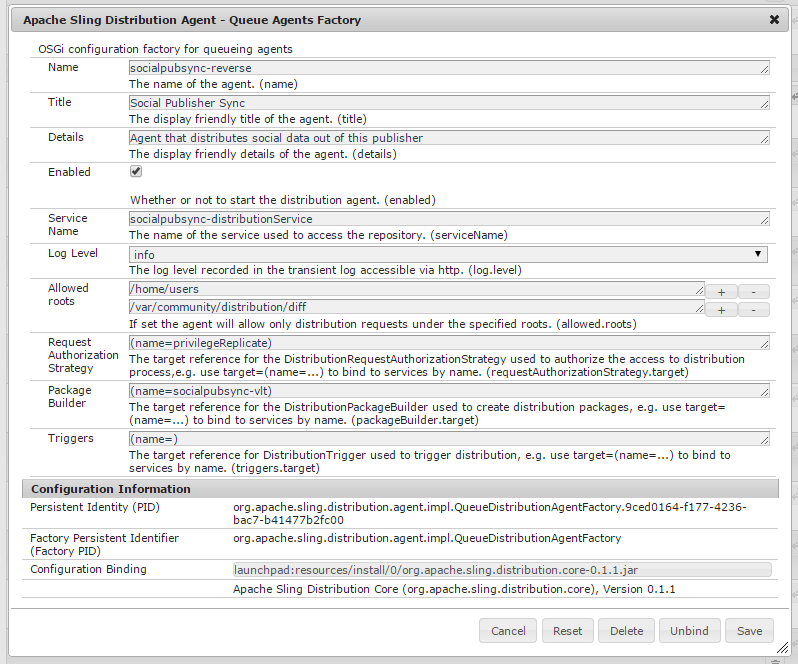Edit the /var/community/distribution/diff root field

tap(416, 307)
